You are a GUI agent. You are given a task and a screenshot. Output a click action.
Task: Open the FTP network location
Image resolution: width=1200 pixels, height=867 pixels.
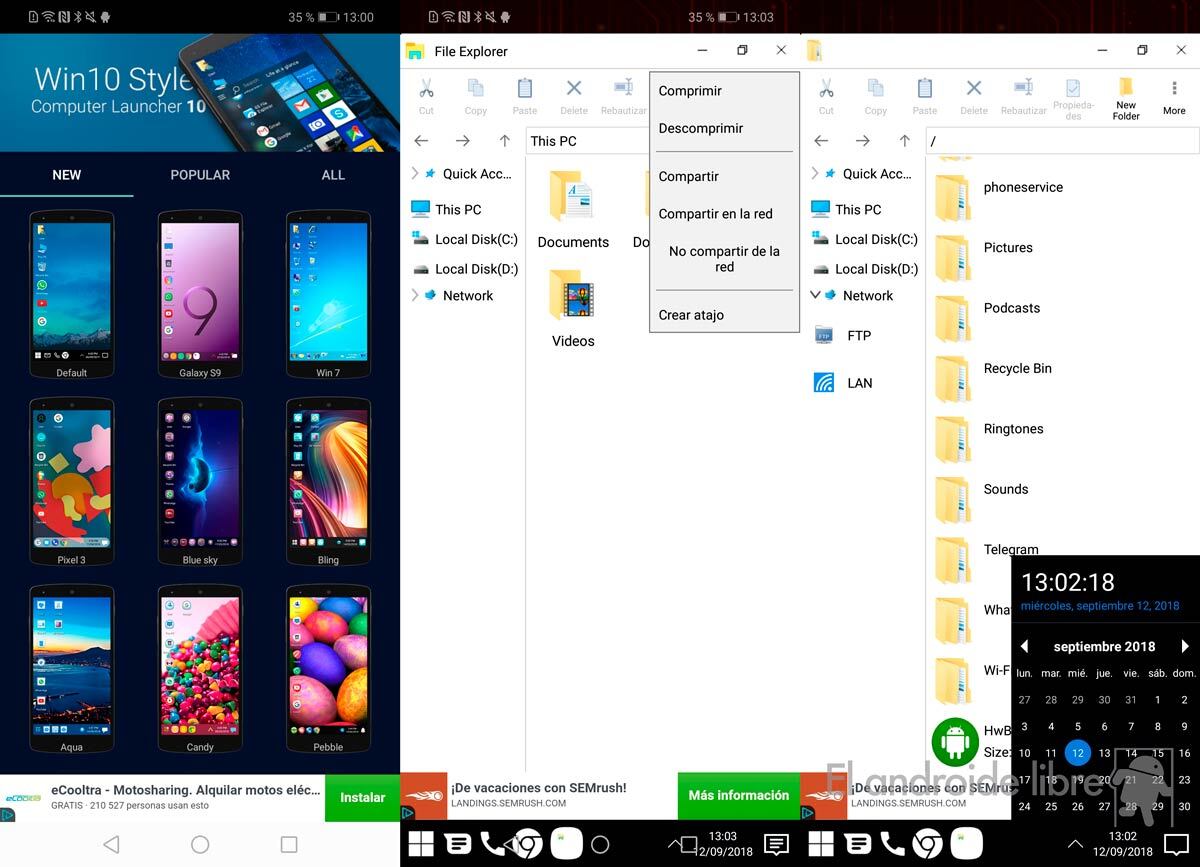842,335
